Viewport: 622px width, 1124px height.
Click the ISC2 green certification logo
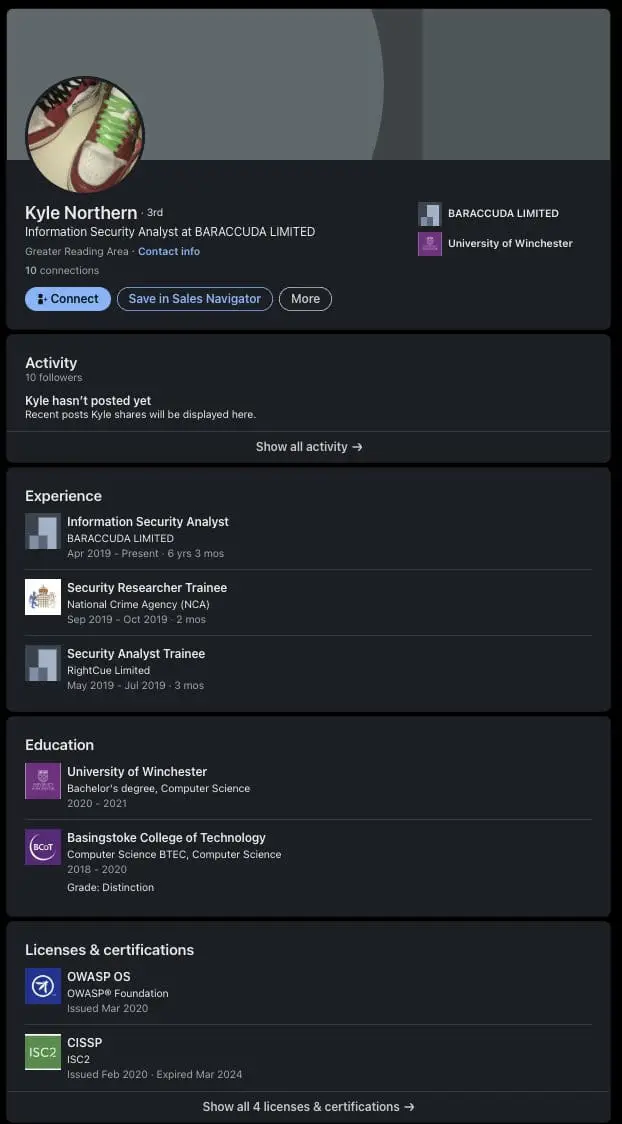pyautogui.click(x=43, y=1052)
